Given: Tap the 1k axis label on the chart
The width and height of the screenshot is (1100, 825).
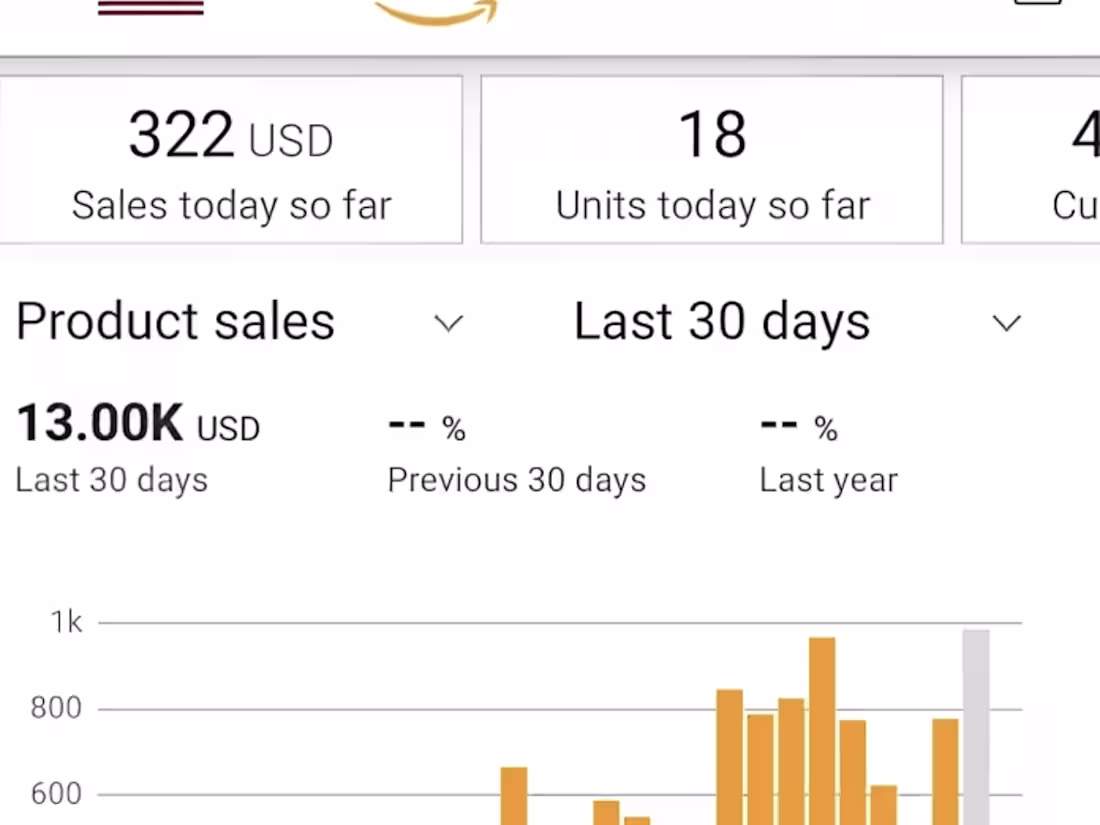Looking at the screenshot, I should point(66,622).
